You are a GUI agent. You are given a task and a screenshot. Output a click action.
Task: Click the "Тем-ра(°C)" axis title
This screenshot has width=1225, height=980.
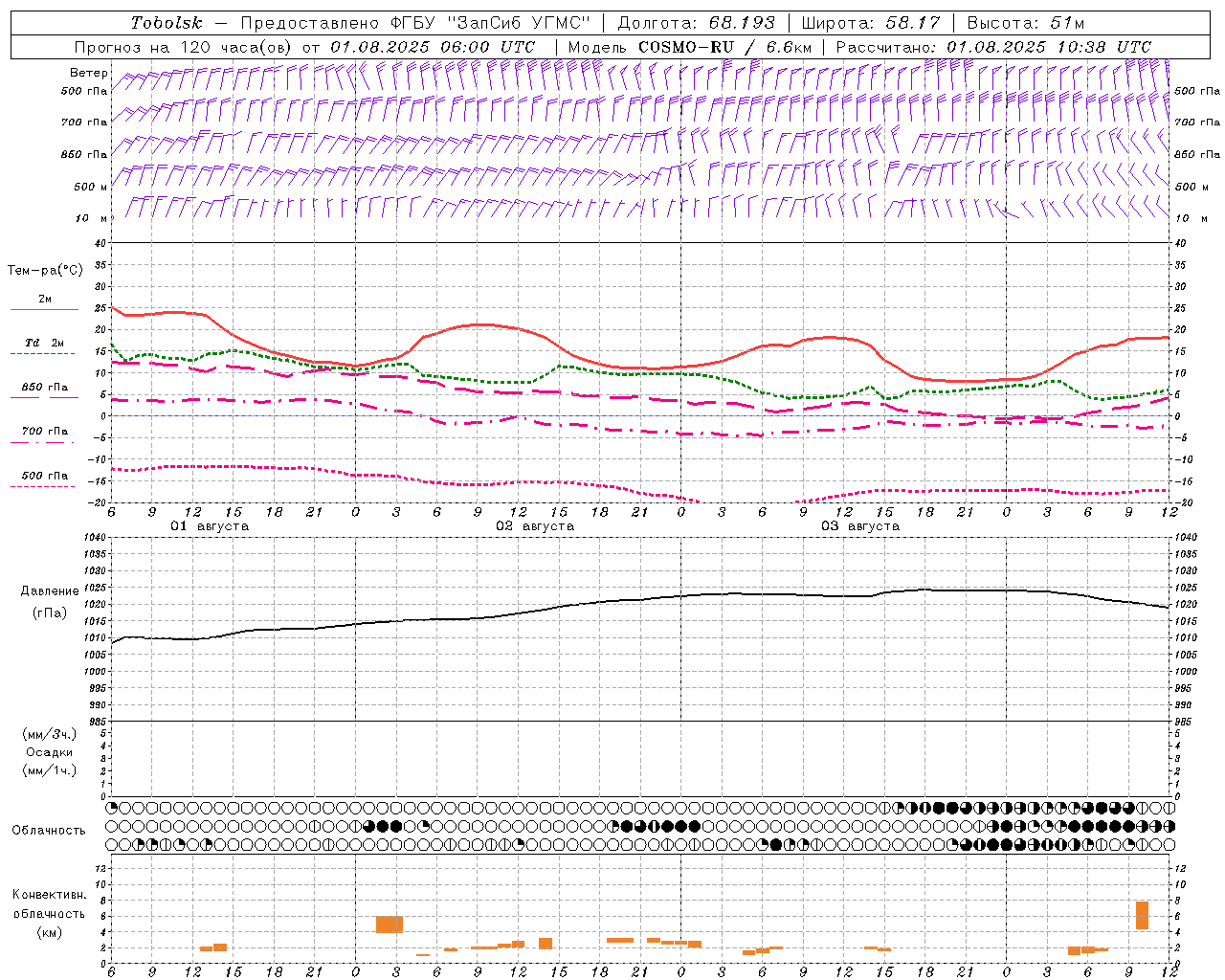click(45, 271)
